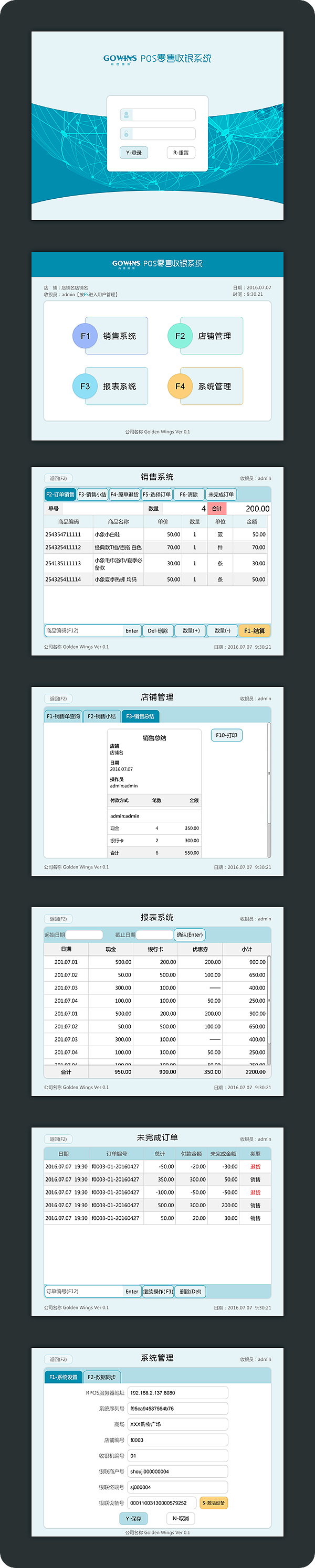Click the 优惠券 column header
This screenshot has width=315, height=1568.
(200, 949)
